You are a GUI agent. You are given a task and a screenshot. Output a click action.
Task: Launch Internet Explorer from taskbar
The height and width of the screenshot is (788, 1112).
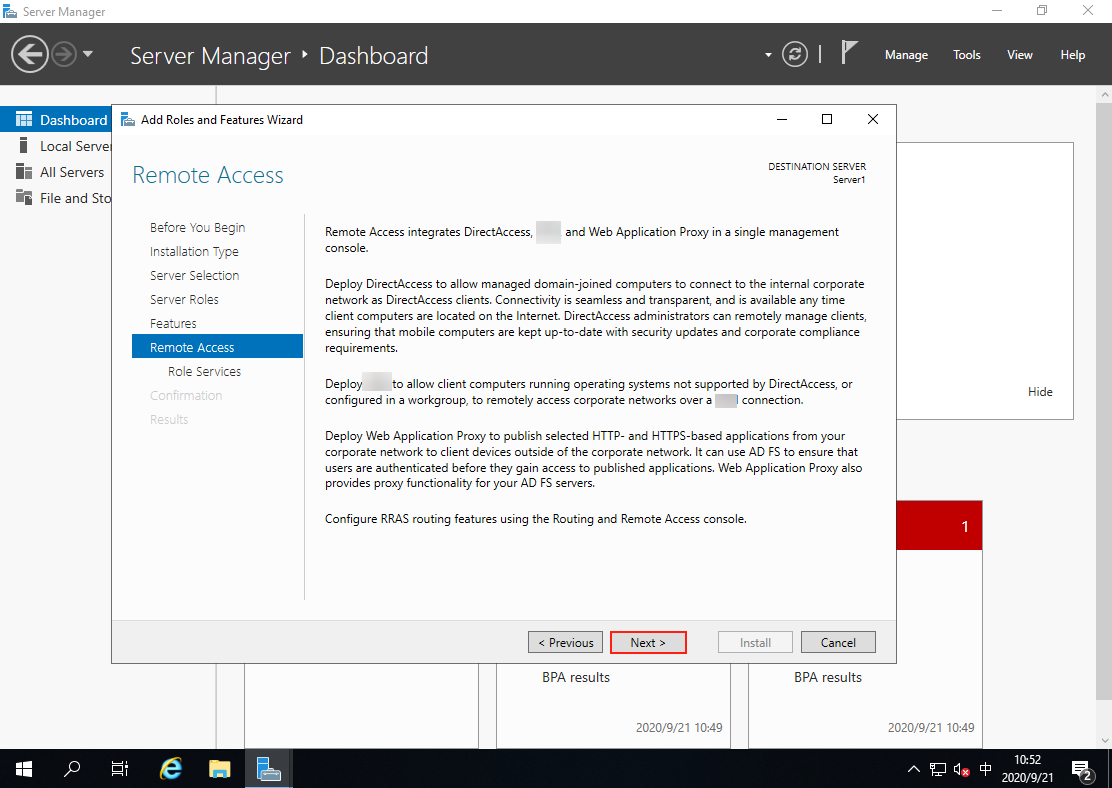point(171,768)
